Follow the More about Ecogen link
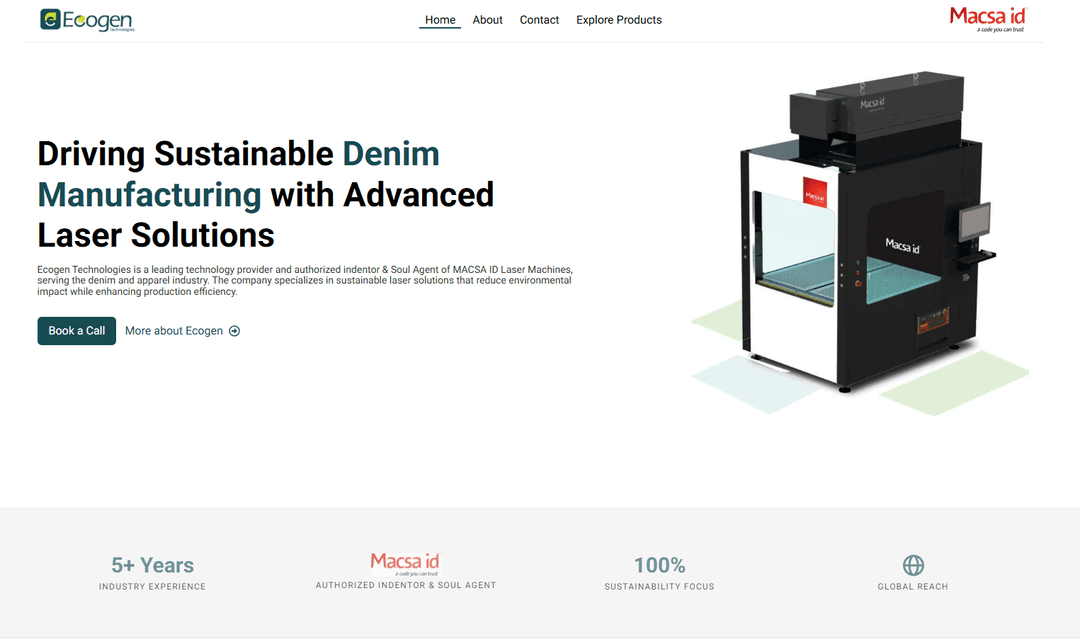Viewport: 1080px width, 640px height. [174, 331]
